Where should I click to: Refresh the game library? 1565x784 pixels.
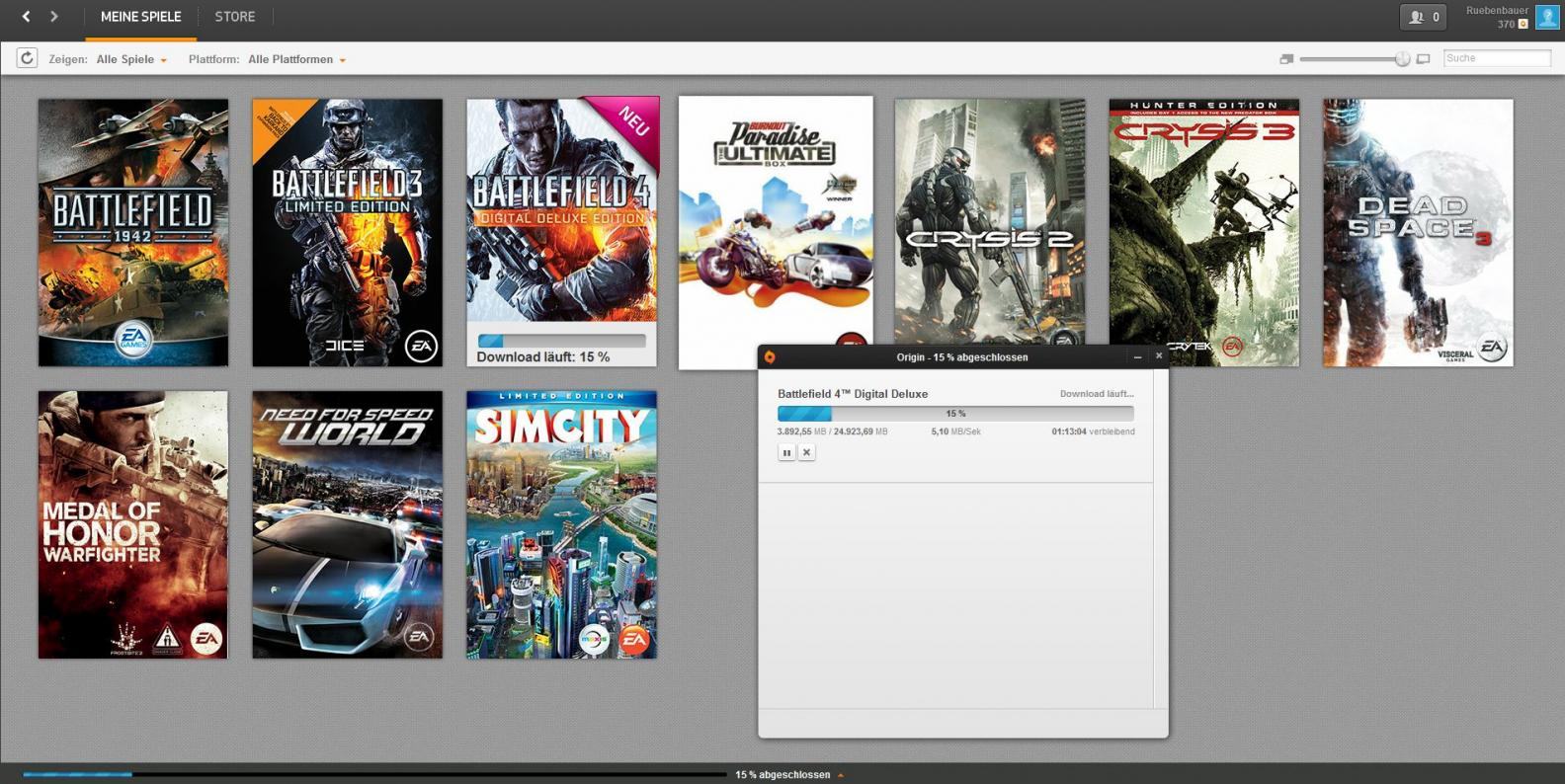[27, 58]
